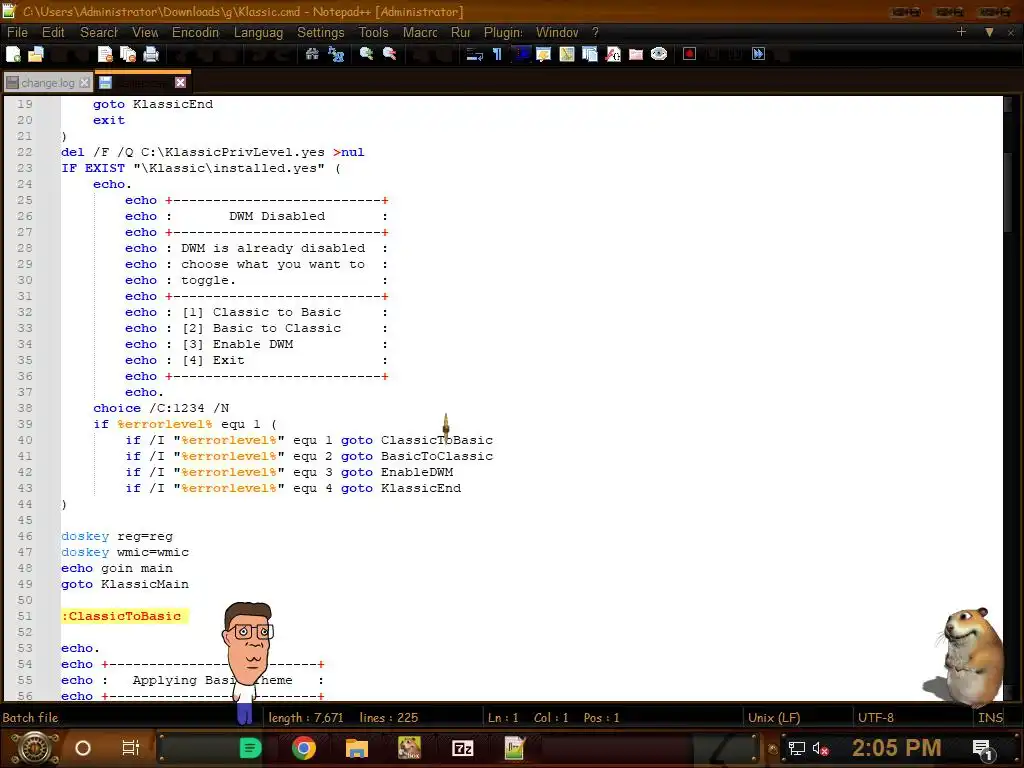Image resolution: width=1024 pixels, height=768 pixels.
Task: Open the Edit menu
Action: pyautogui.click(x=53, y=33)
